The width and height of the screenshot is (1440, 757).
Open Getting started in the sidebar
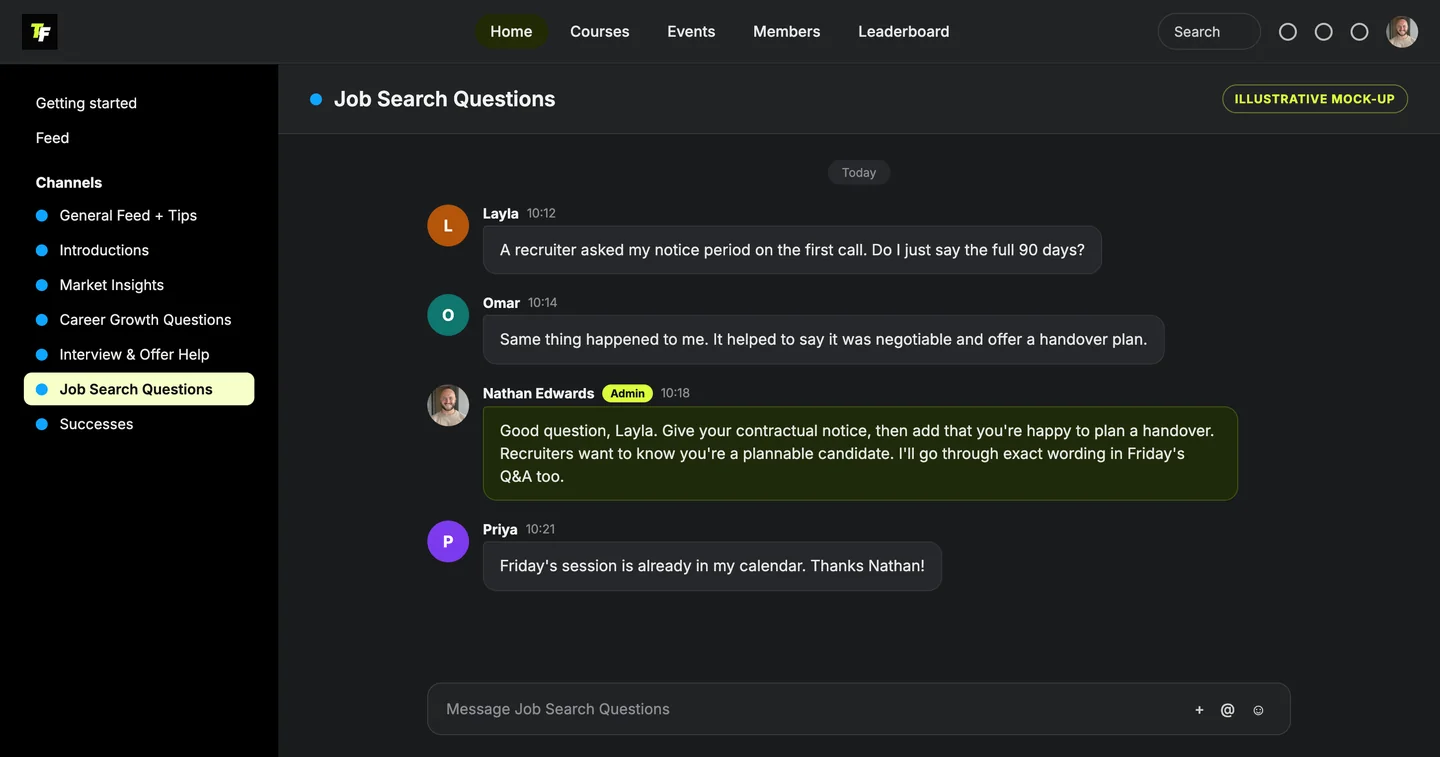tap(86, 103)
